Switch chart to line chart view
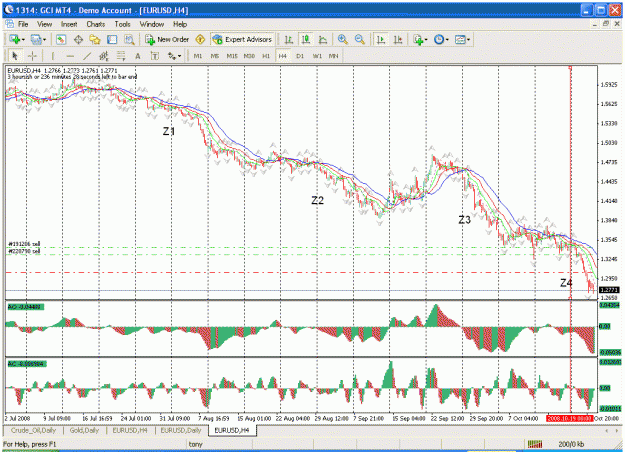The height and width of the screenshot is (452, 625). [323, 39]
